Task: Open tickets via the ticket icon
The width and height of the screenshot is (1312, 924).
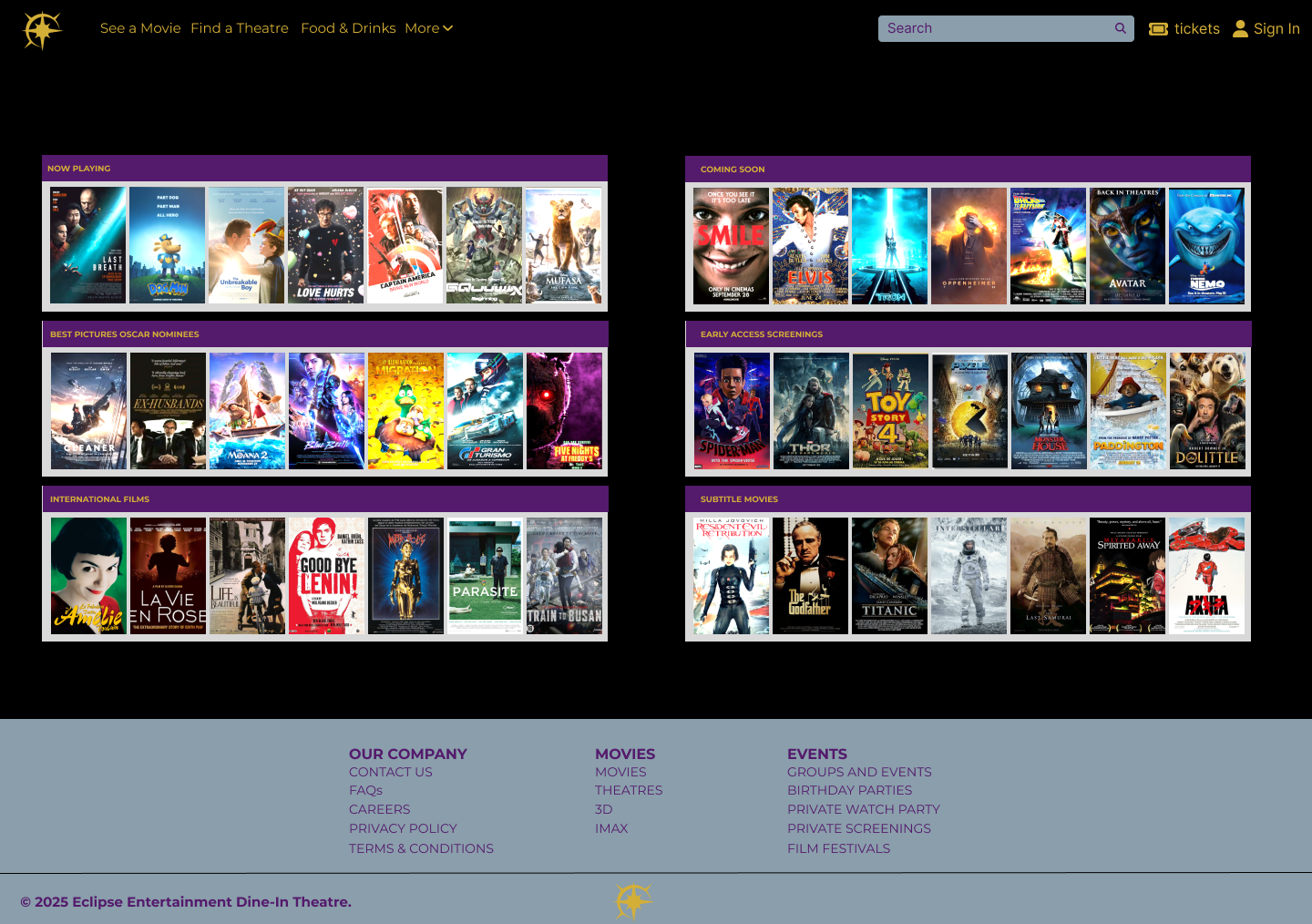Action: (x=1158, y=29)
